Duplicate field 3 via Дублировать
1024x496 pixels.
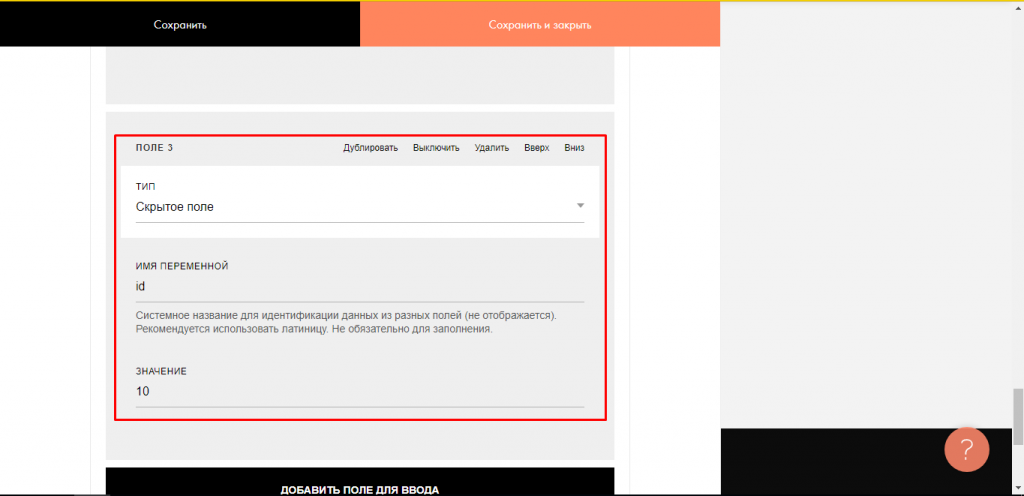370,148
